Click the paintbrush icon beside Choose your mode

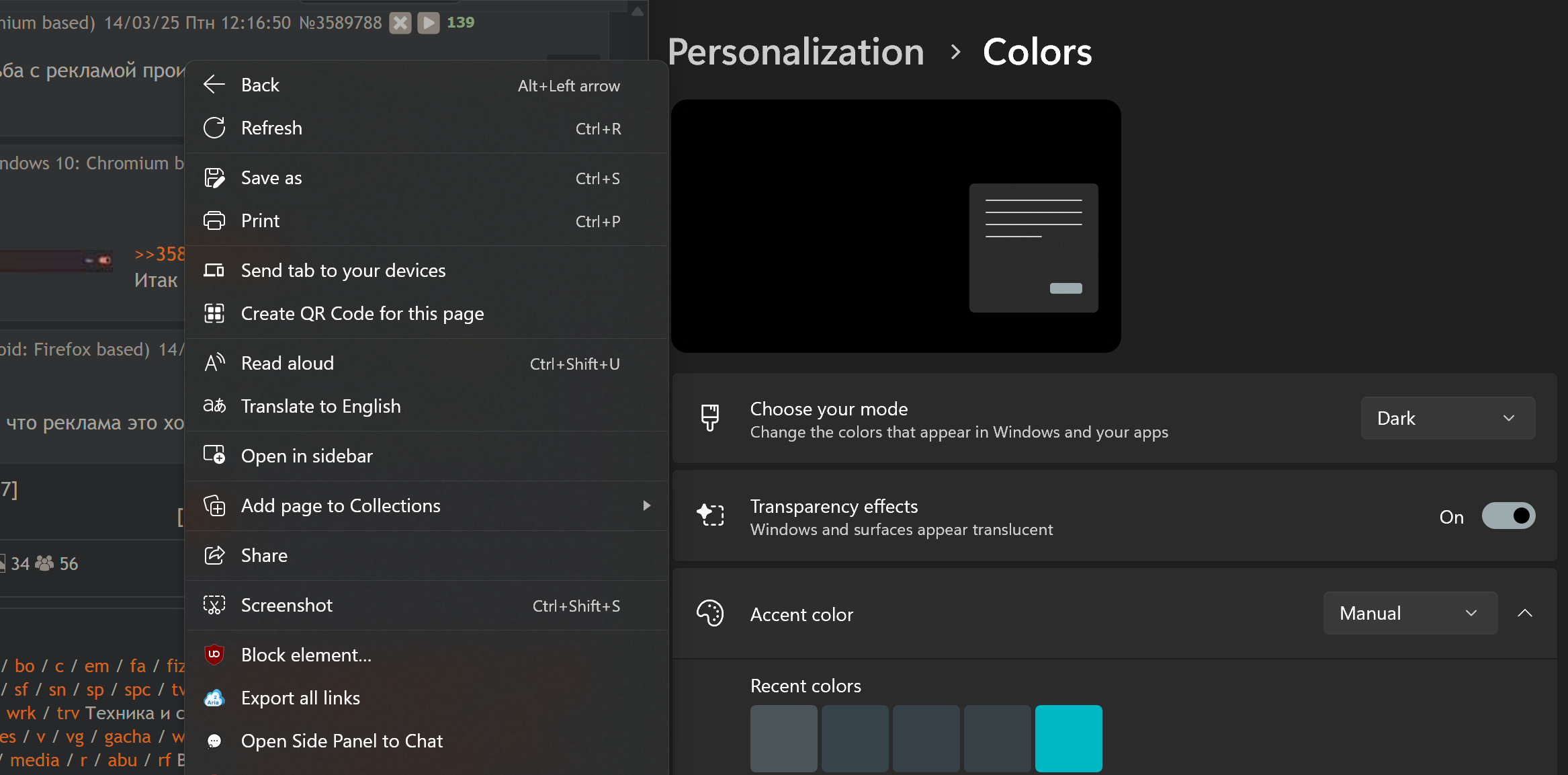pyautogui.click(x=710, y=418)
